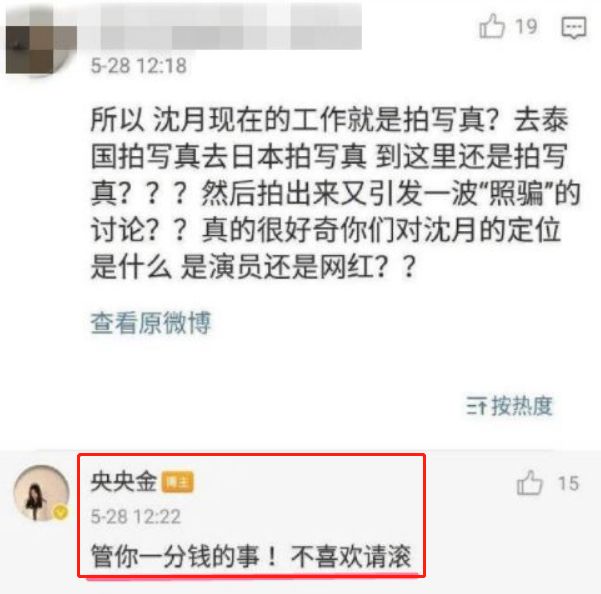Like the top comment with thumbs-up icon
601x594 pixels.
point(491,26)
